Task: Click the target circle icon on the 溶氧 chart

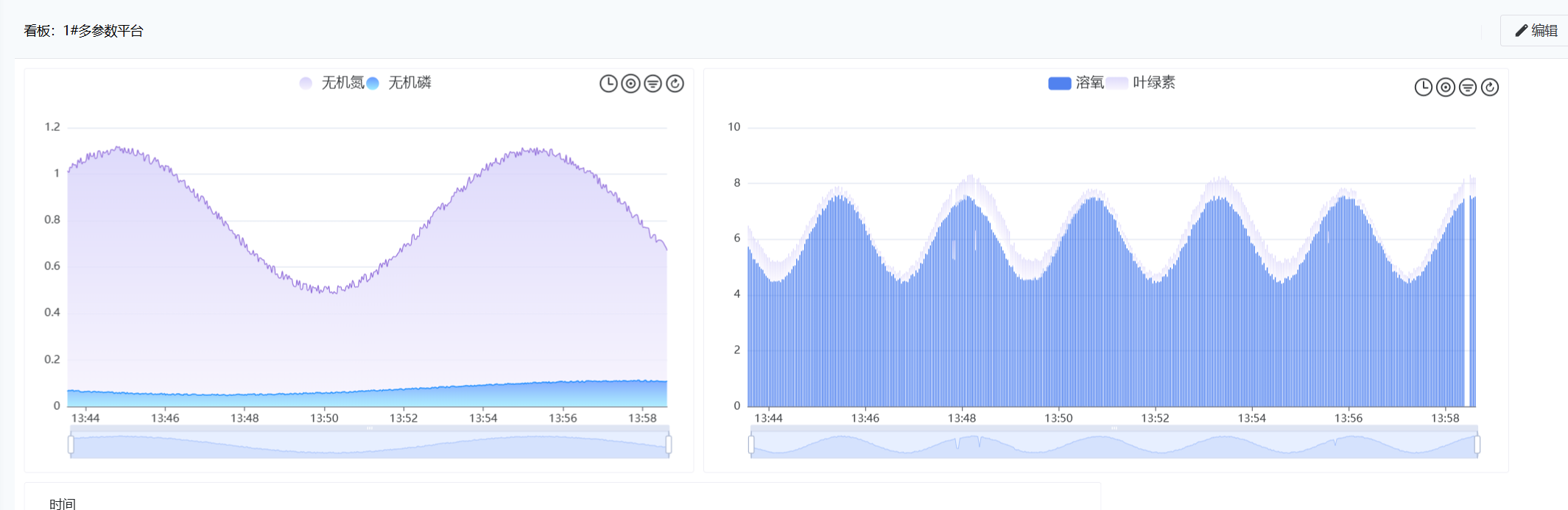Action: 1445,88
